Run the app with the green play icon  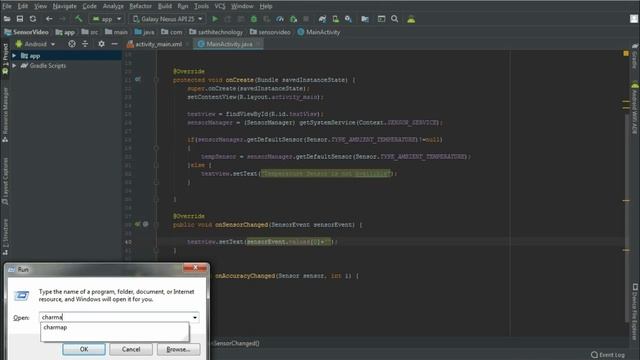coord(215,19)
